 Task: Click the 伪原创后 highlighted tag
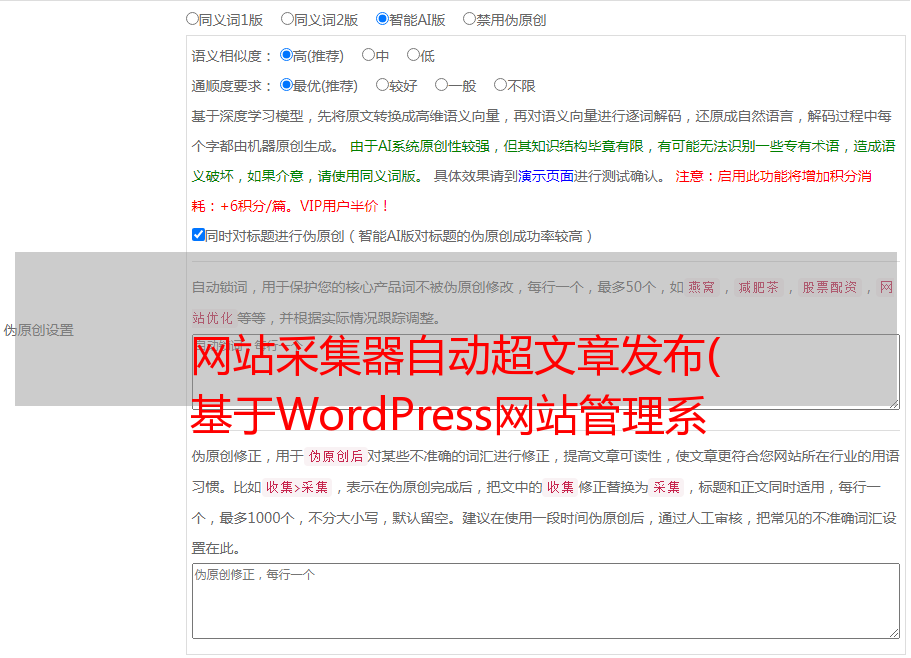click(336, 456)
